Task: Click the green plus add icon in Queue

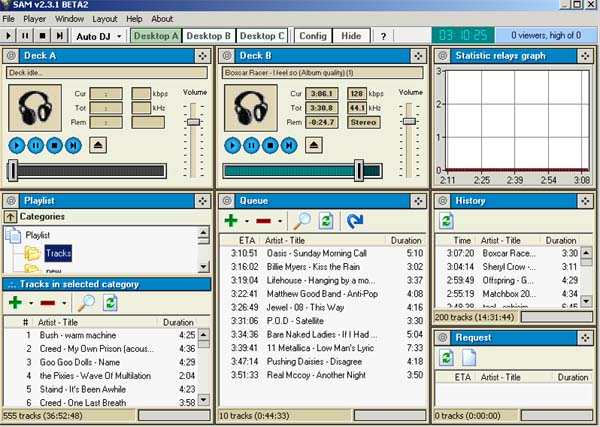Action: point(231,221)
